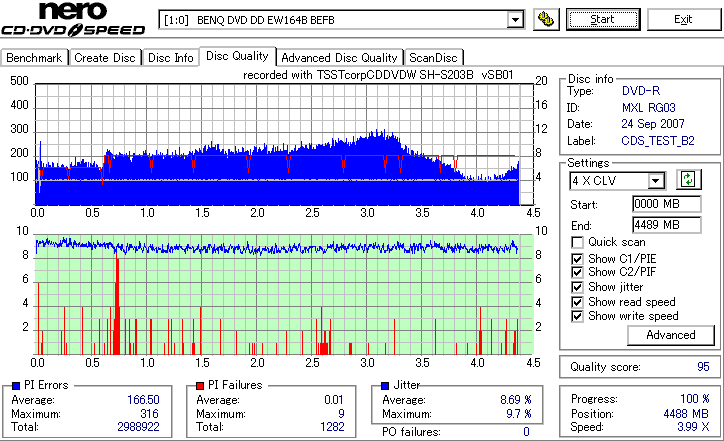The width and height of the screenshot is (724, 441).
Task: Open the BENQ DVD drive selection dropdown
Action: (515, 20)
